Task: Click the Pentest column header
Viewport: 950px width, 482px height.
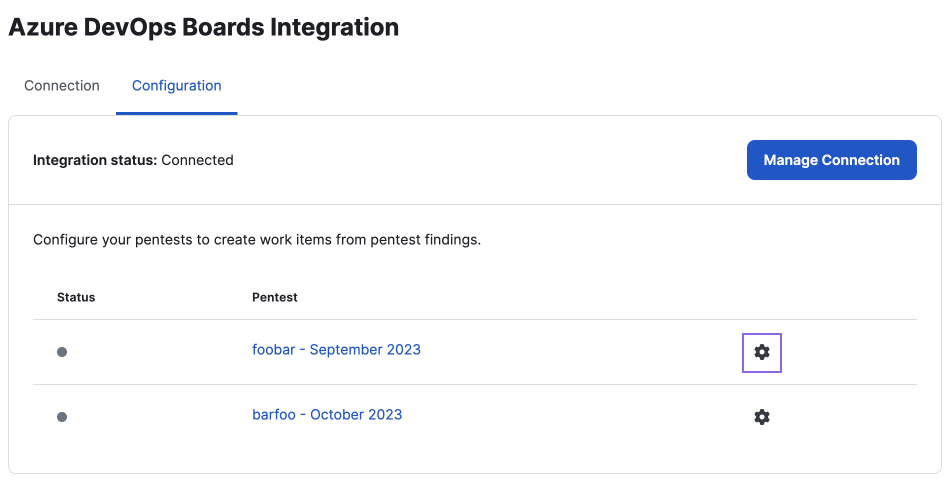Action: click(x=274, y=297)
